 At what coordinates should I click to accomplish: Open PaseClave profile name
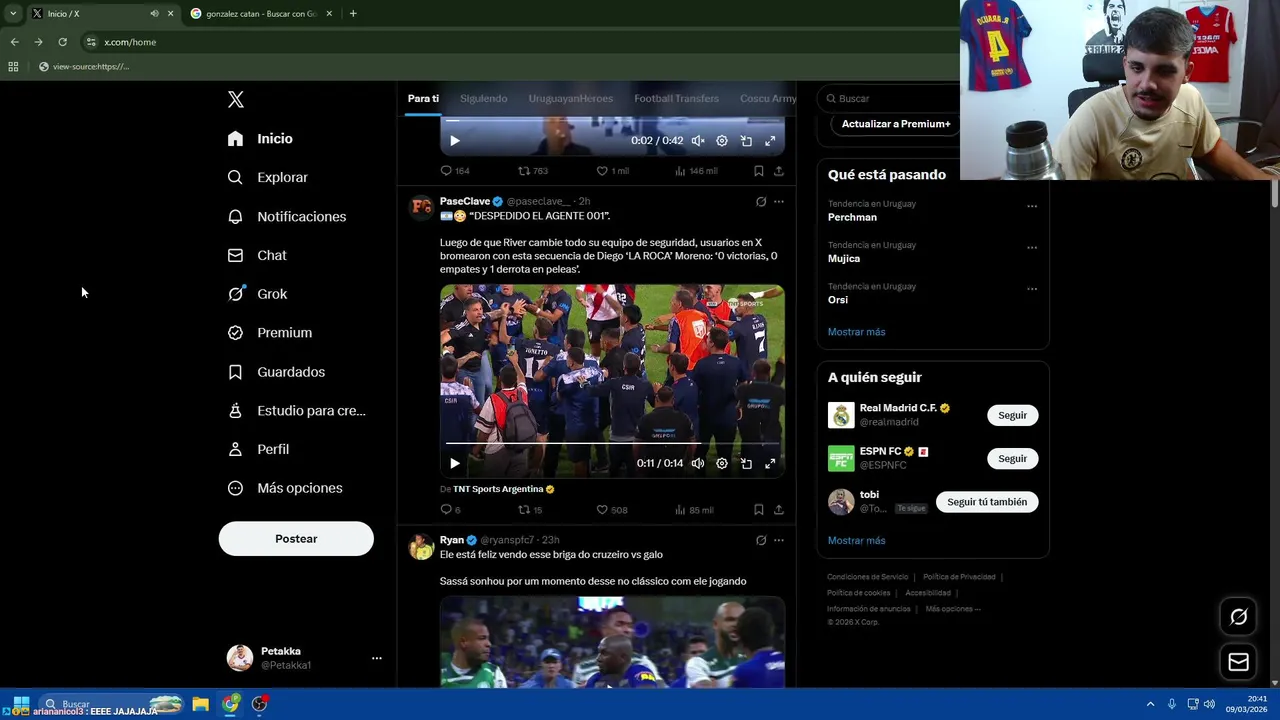[x=465, y=201]
